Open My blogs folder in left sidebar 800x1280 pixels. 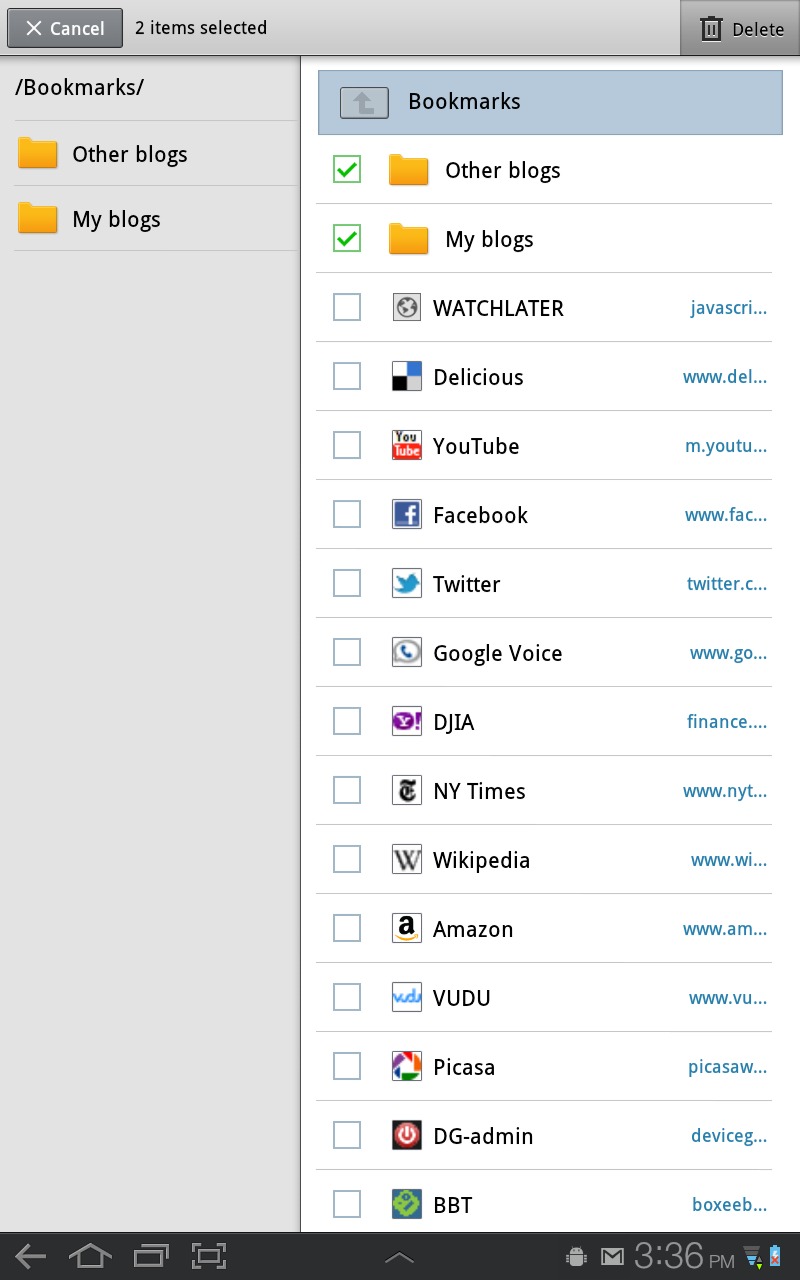pyautogui.click(x=116, y=219)
